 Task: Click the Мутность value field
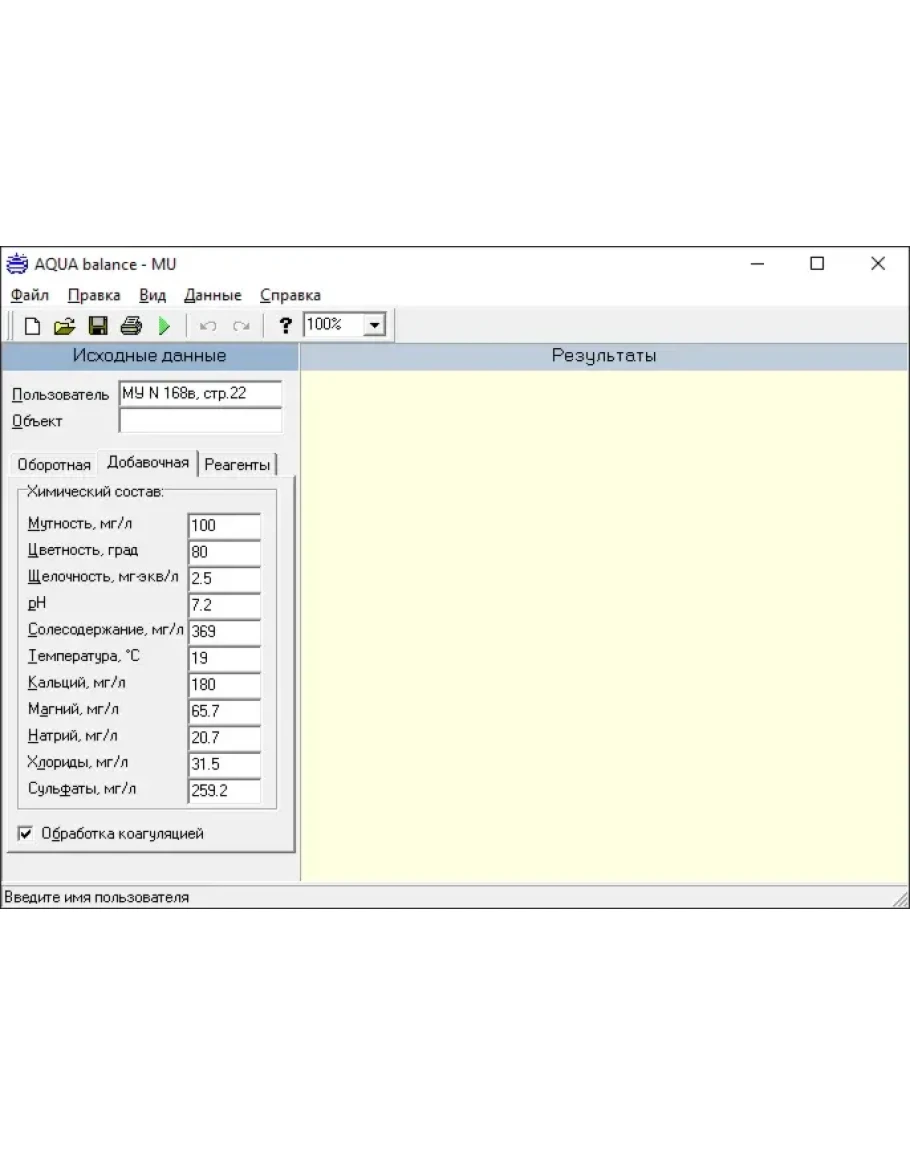pos(224,525)
